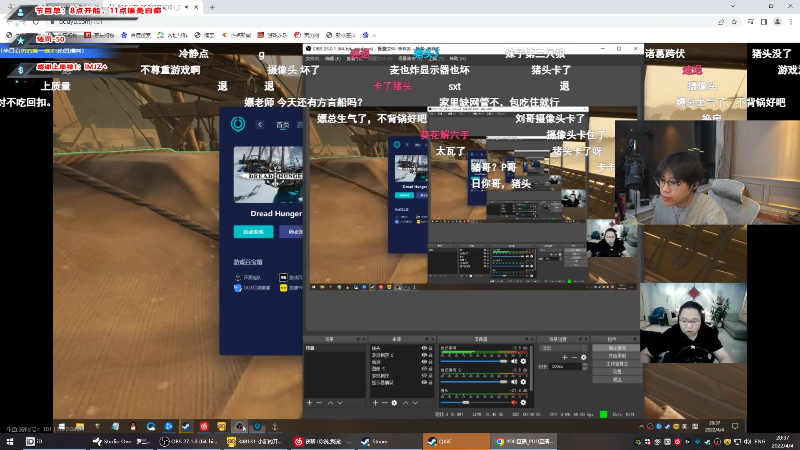Pop out the Scenes dock panel
The height and width of the screenshot is (450, 800).
pos(358,339)
